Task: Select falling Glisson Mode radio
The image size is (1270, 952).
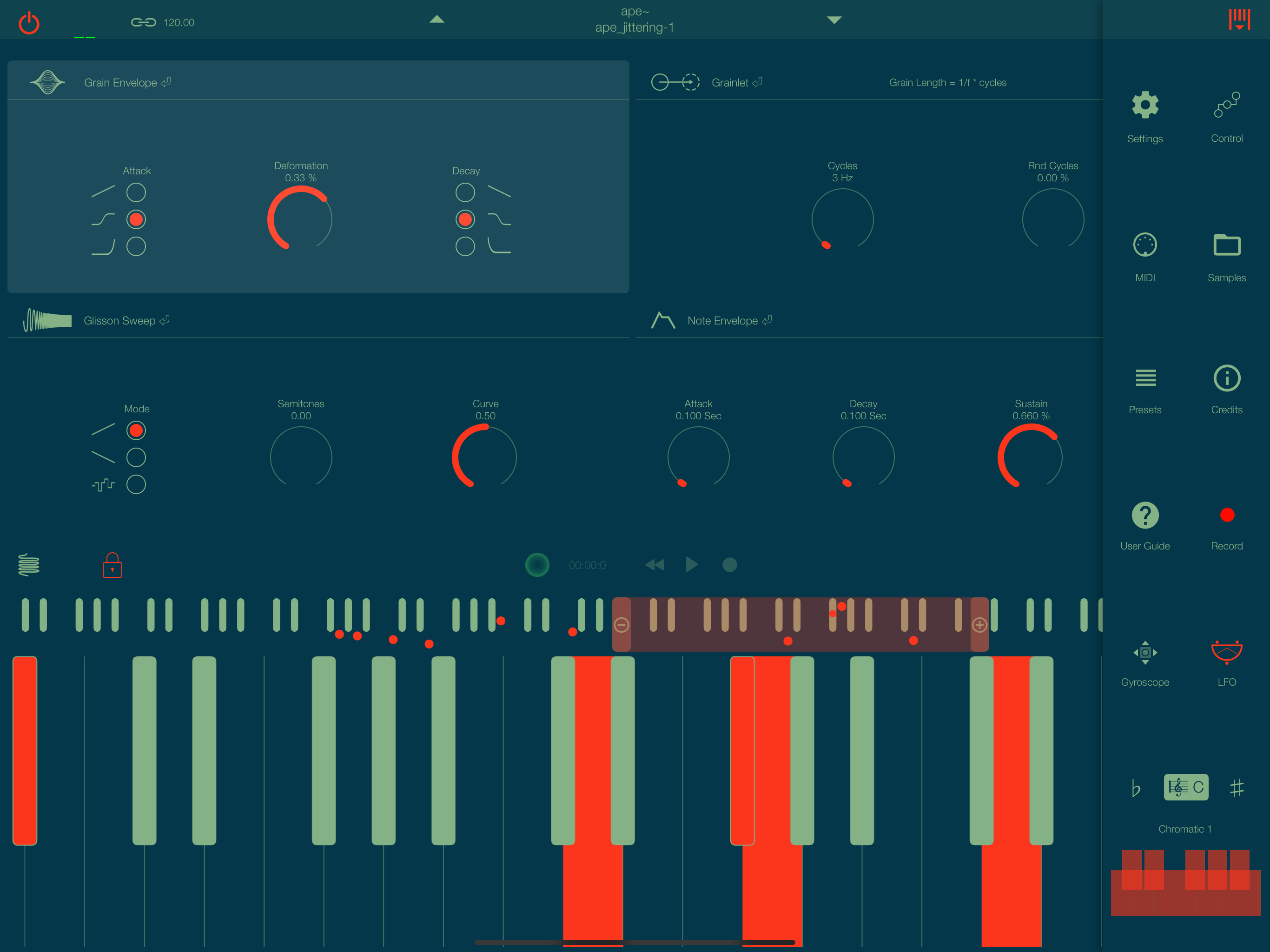Action: [136, 457]
